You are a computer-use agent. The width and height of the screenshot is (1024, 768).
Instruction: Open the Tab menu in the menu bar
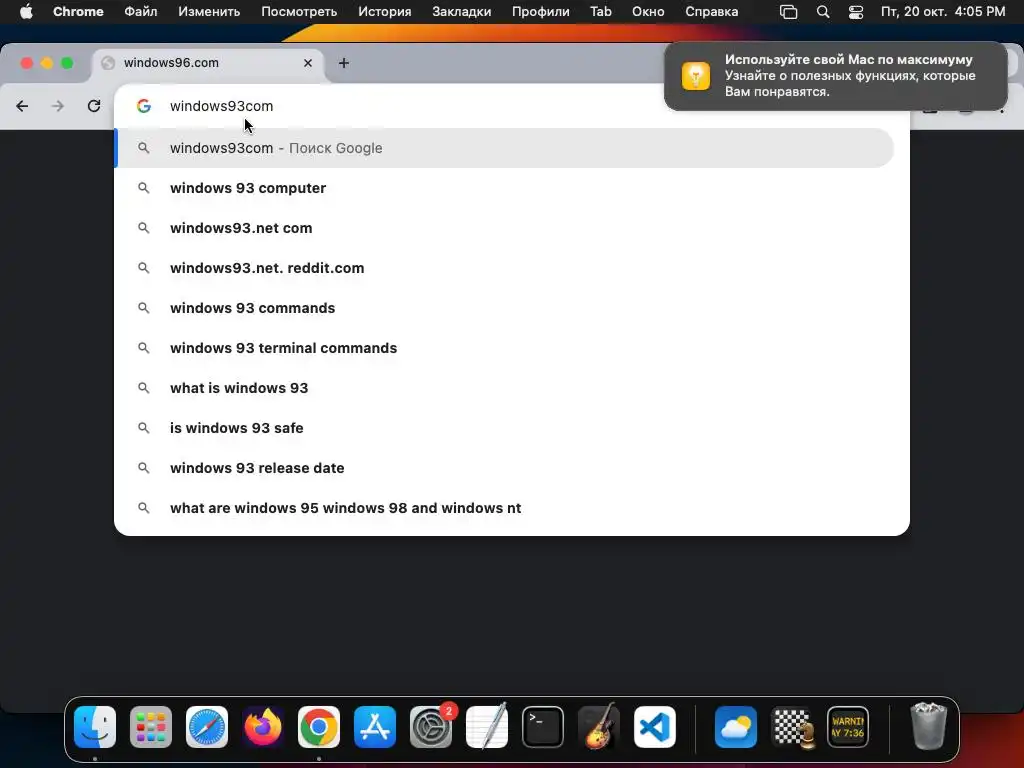(x=601, y=12)
